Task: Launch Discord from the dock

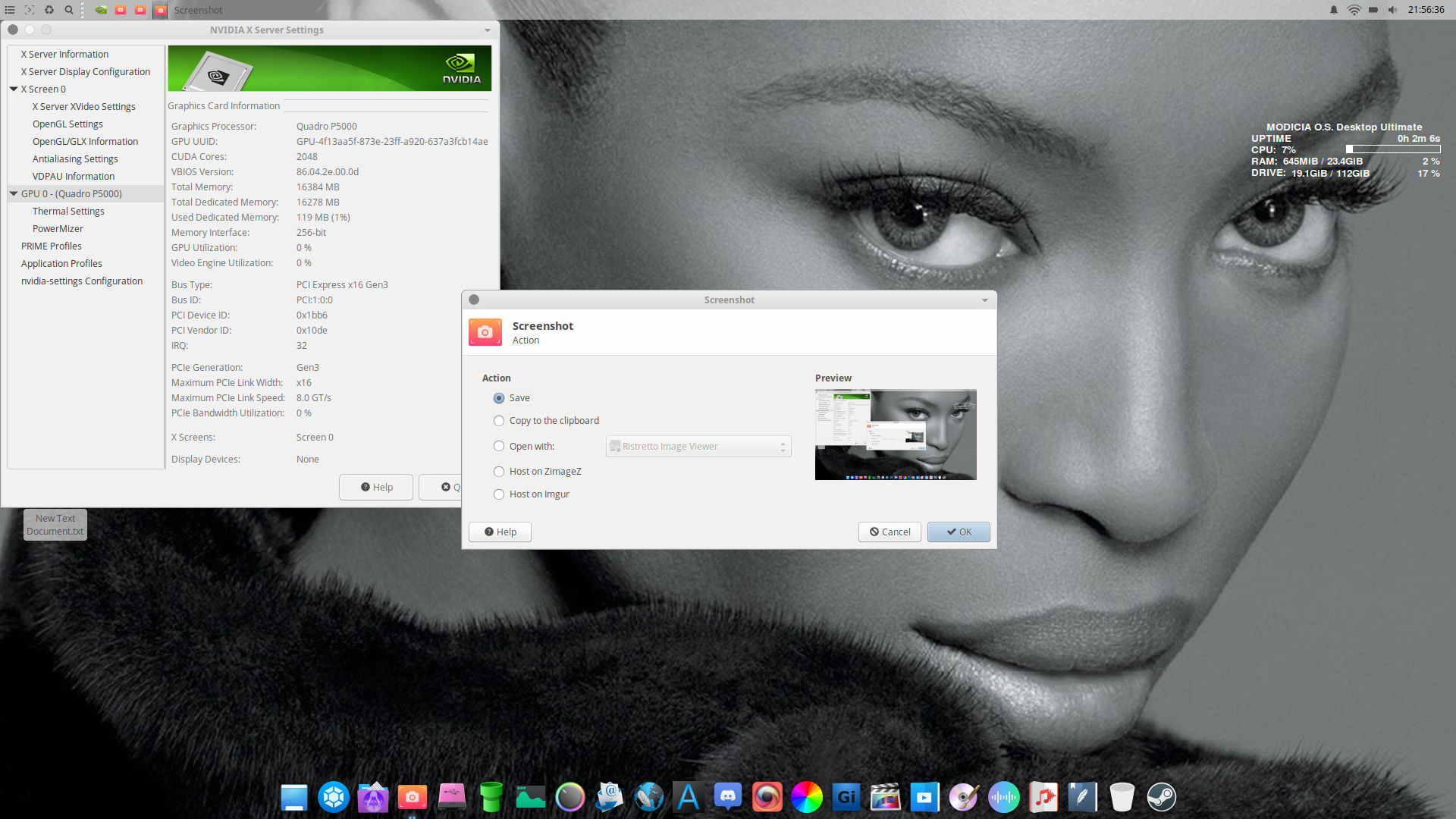Action: tap(728, 797)
